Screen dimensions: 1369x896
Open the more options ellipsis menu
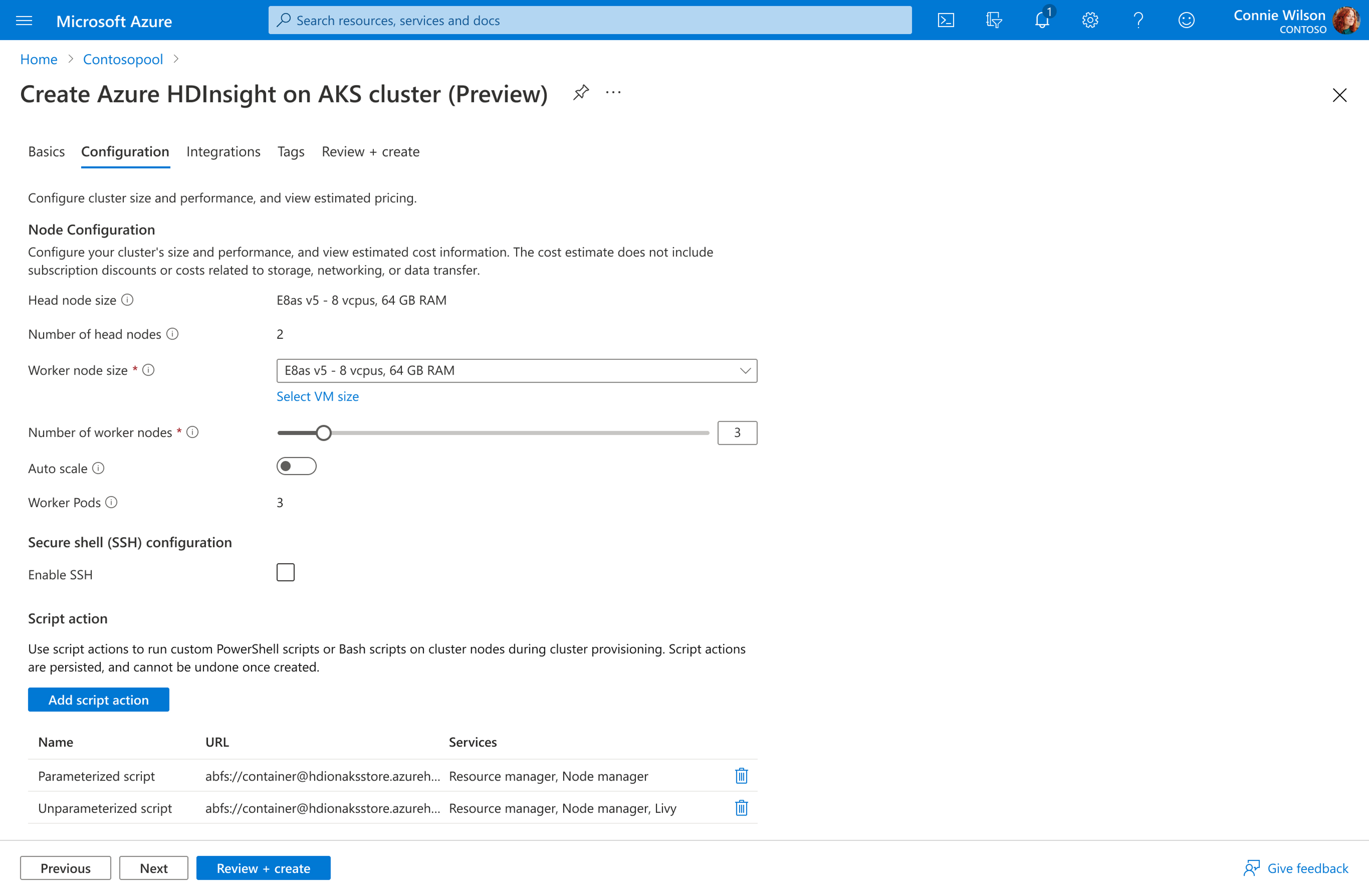[x=613, y=93]
